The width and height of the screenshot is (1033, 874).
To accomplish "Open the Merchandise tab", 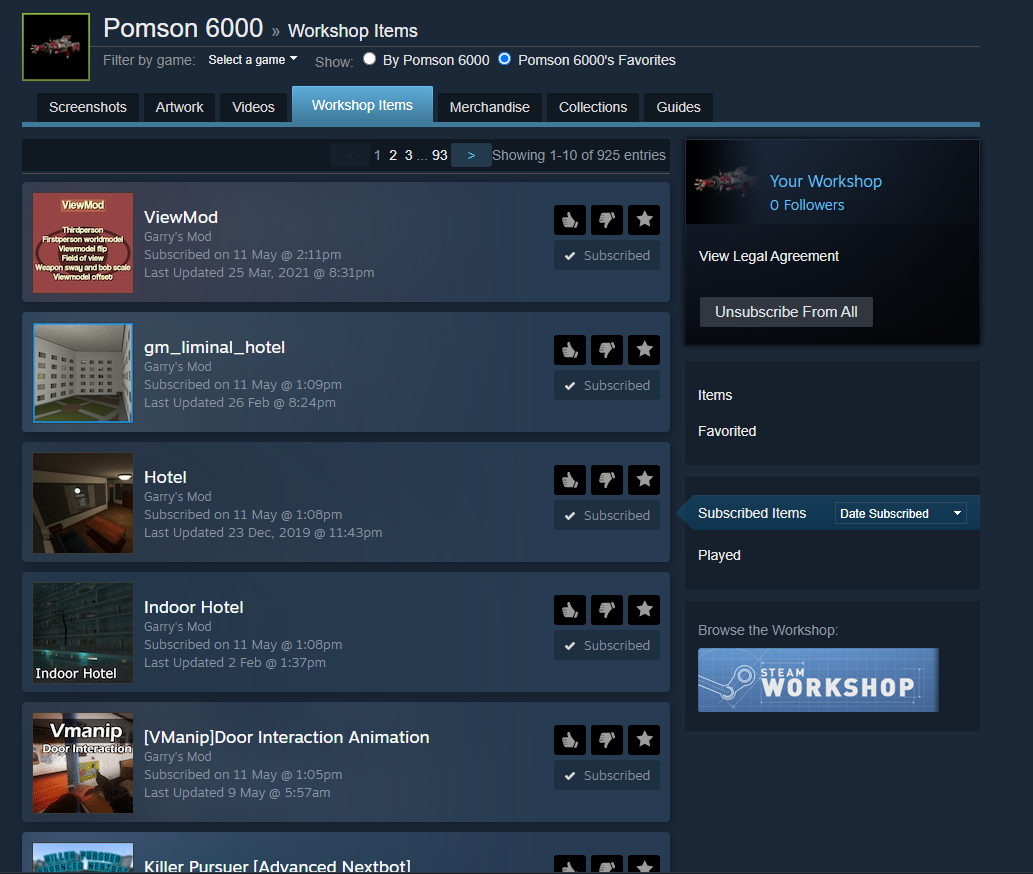I will (489, 107).
